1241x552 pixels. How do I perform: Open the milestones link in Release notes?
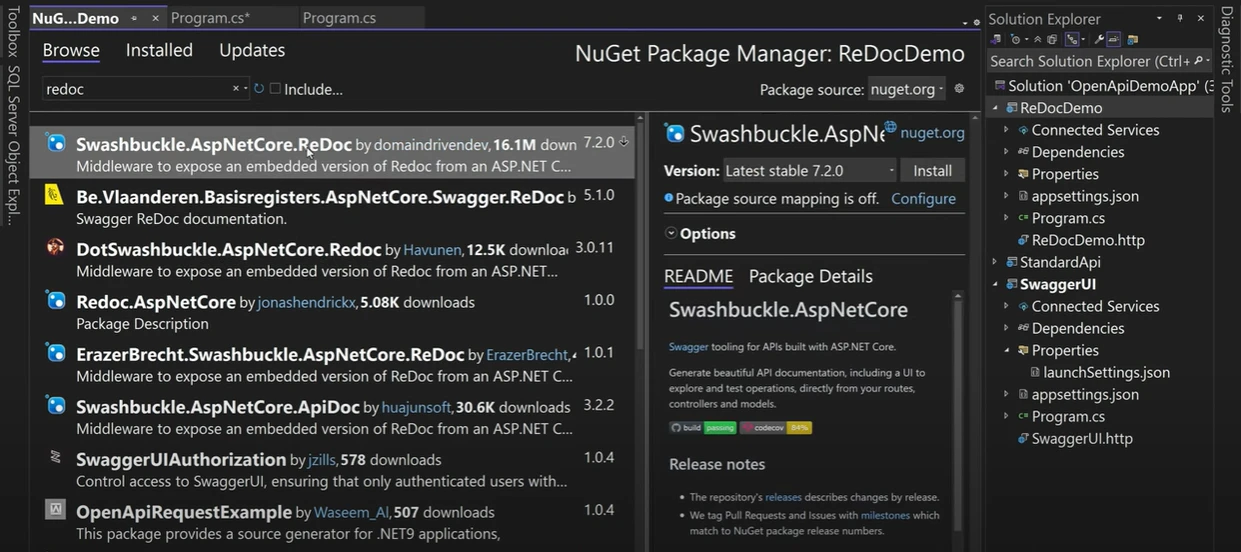884,515
